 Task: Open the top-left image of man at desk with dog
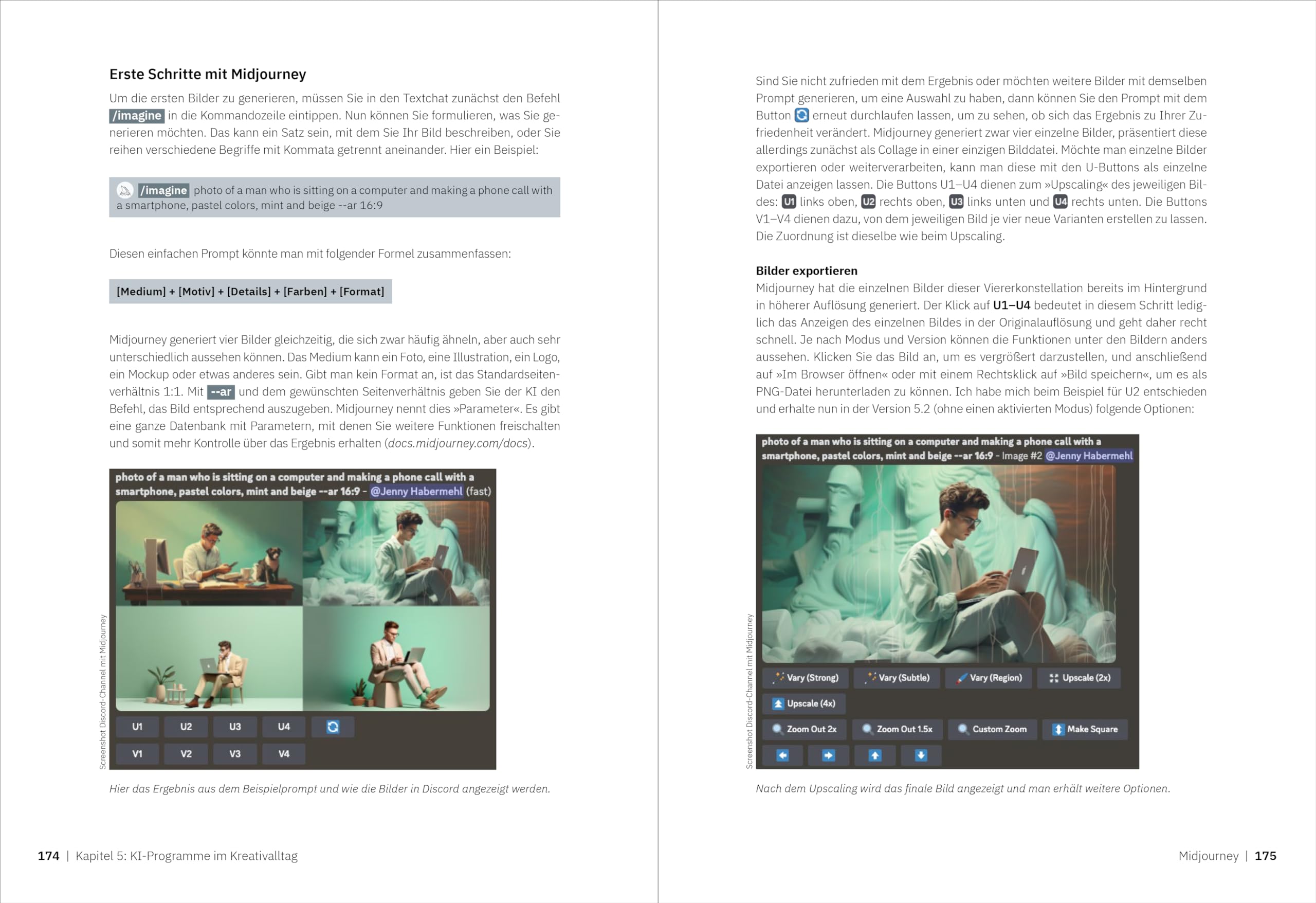(210, 553)
